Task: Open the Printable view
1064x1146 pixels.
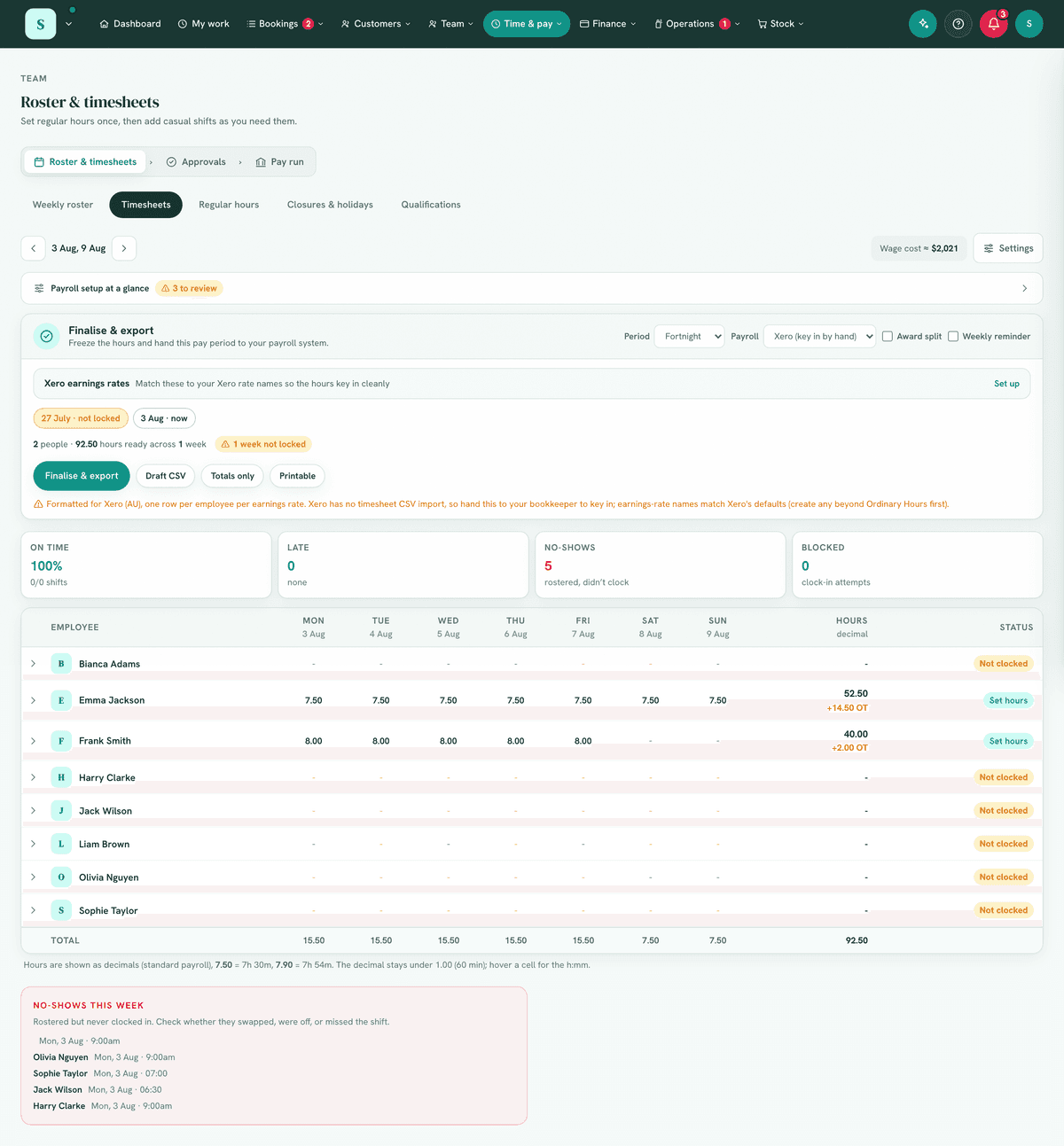Action: [297, 476]
